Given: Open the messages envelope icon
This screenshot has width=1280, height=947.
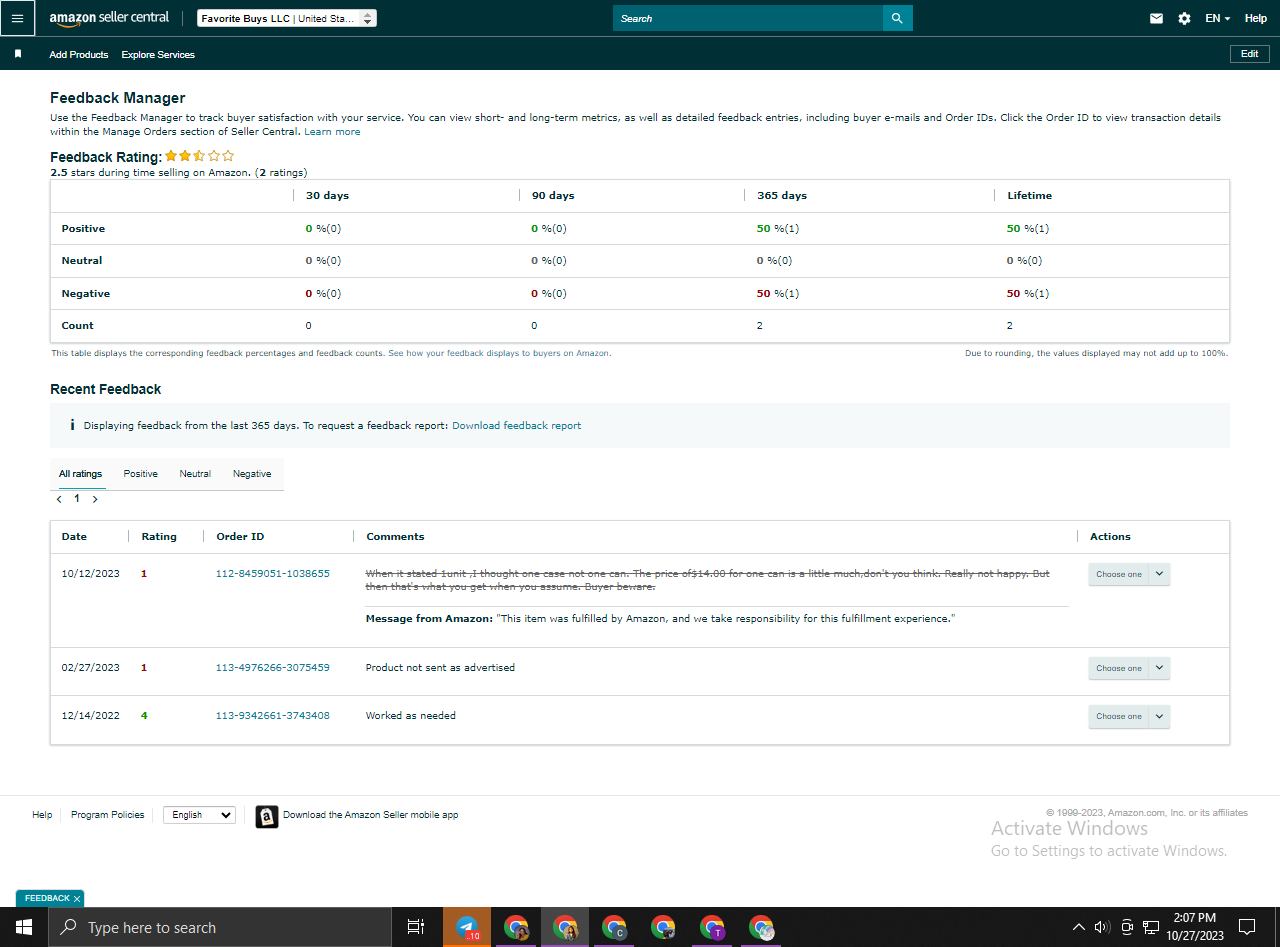Looking at the screenshot, I should [1156, 18].
